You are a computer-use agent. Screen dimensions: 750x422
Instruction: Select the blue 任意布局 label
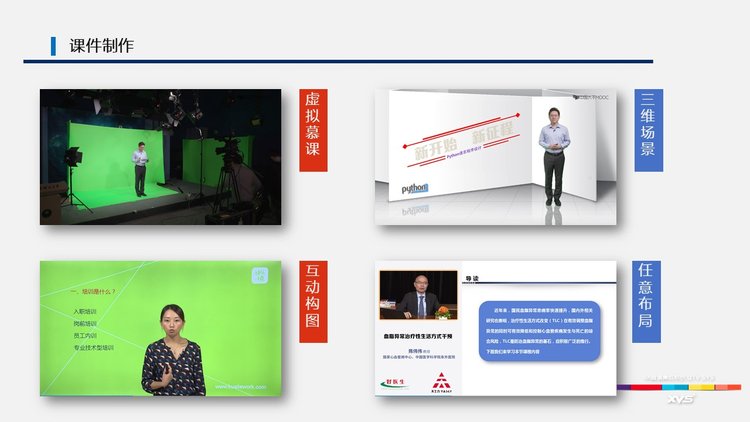point(647,301)
